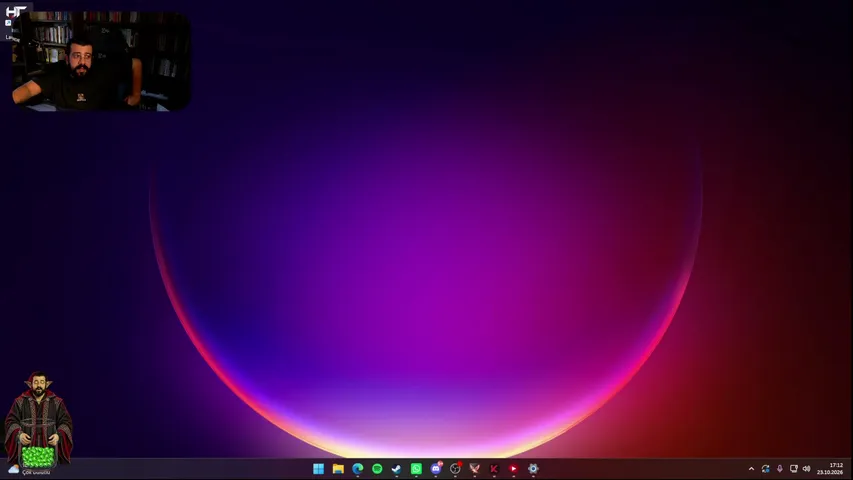Open the red winged app icon
853x480 pixels.
474,469
